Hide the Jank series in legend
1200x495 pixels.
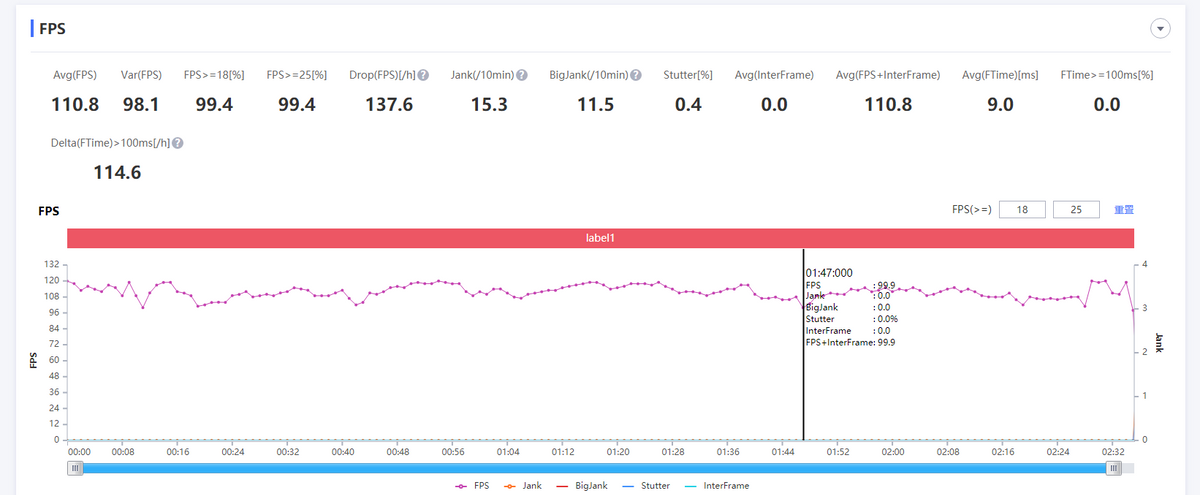tap(525, 485)
